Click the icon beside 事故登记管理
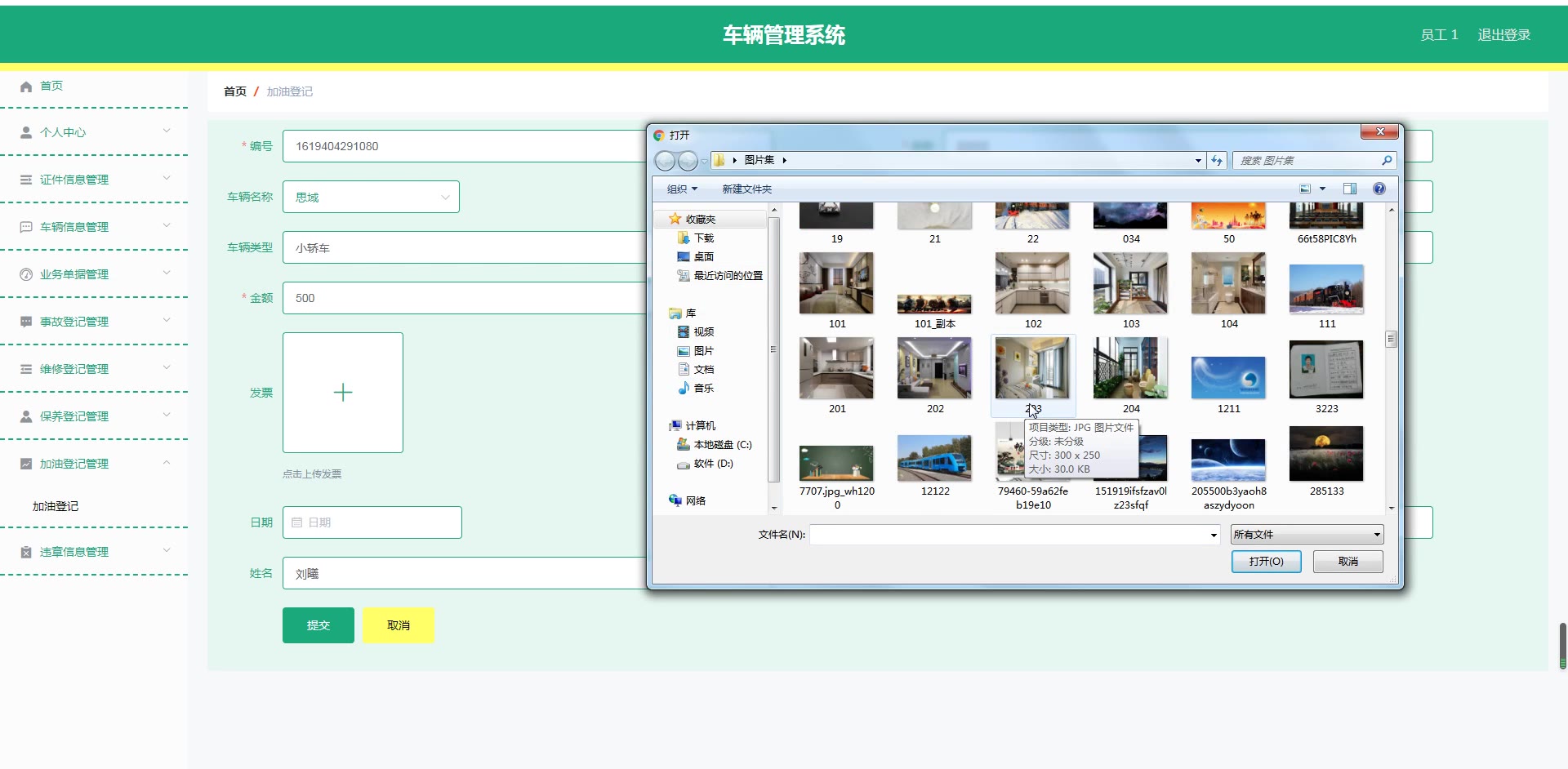Screen dimensions: 1568x769 click(x=26, y=322)
